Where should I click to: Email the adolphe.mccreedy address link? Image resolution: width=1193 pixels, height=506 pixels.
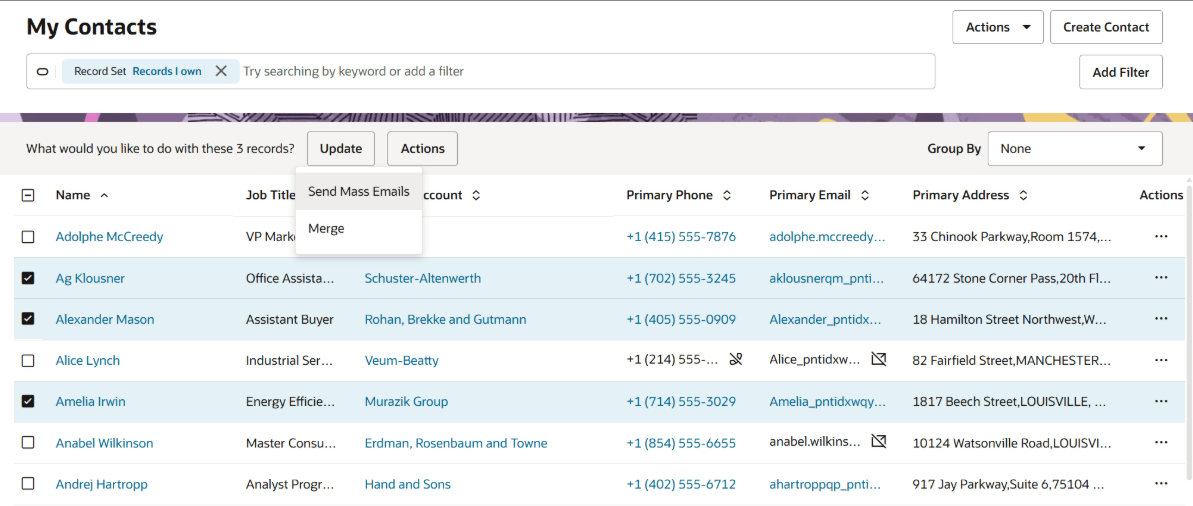(827, 237)
